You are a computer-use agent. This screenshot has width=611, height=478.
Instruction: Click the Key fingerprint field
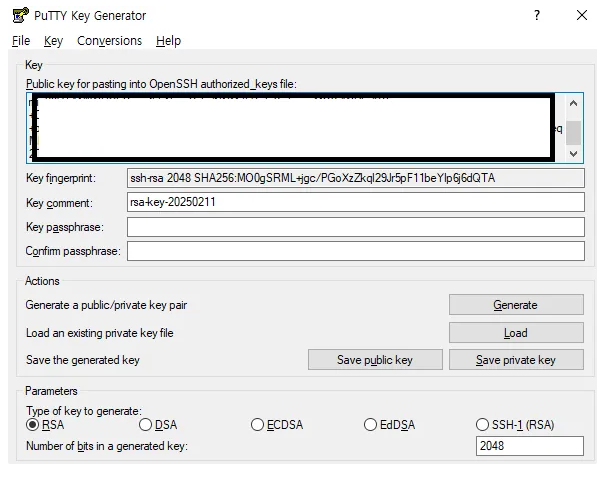[355, 178]
